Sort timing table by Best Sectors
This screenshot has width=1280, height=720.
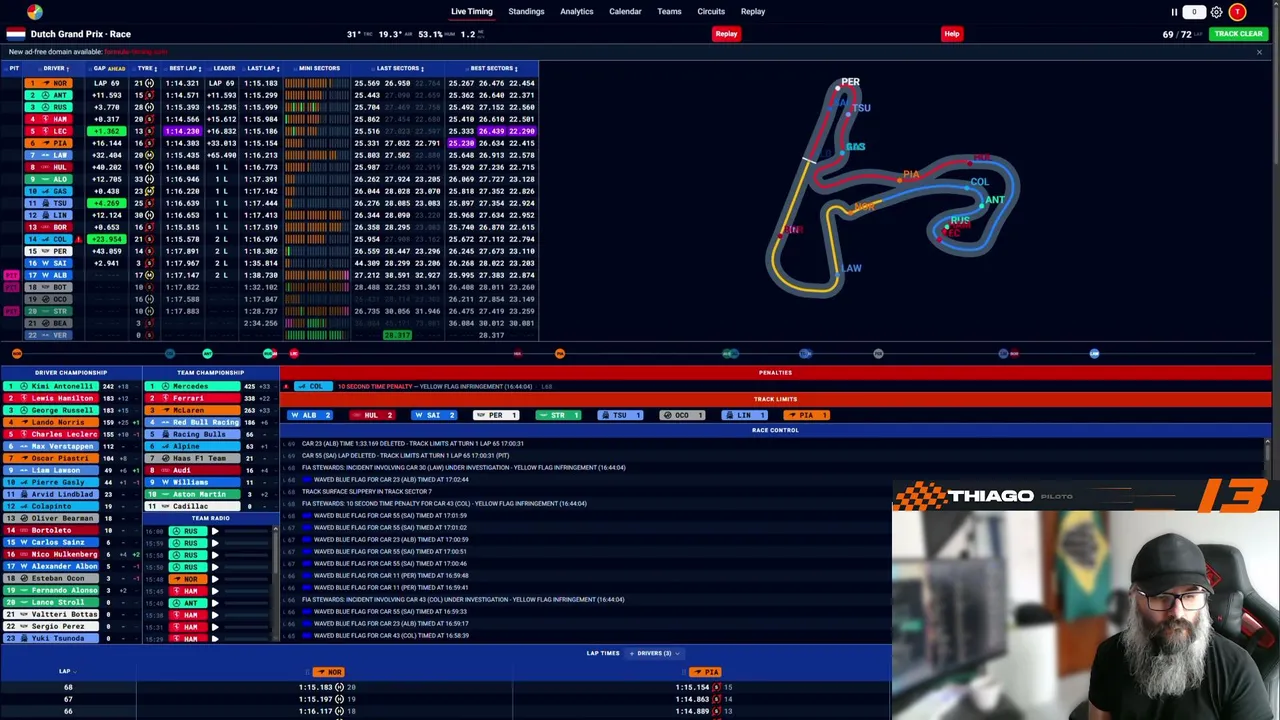click(x=493, y=68)
